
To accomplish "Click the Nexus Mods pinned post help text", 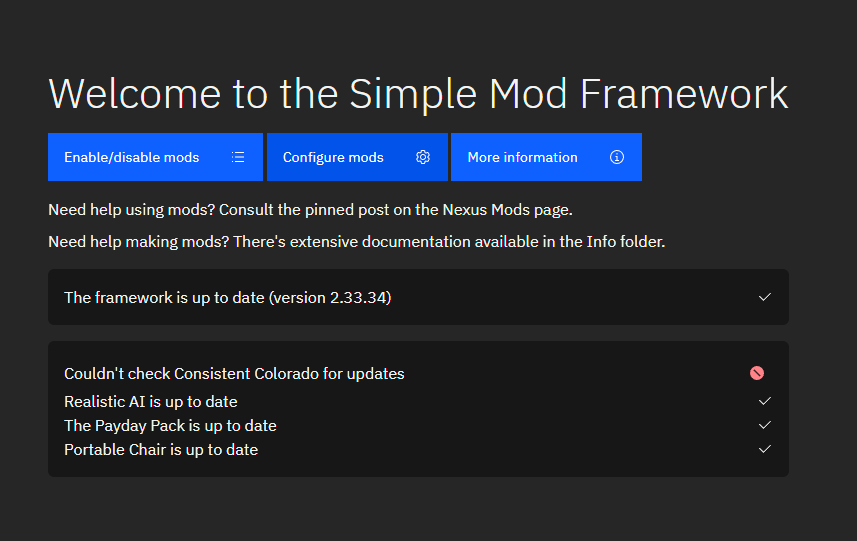I will point(310,210).
